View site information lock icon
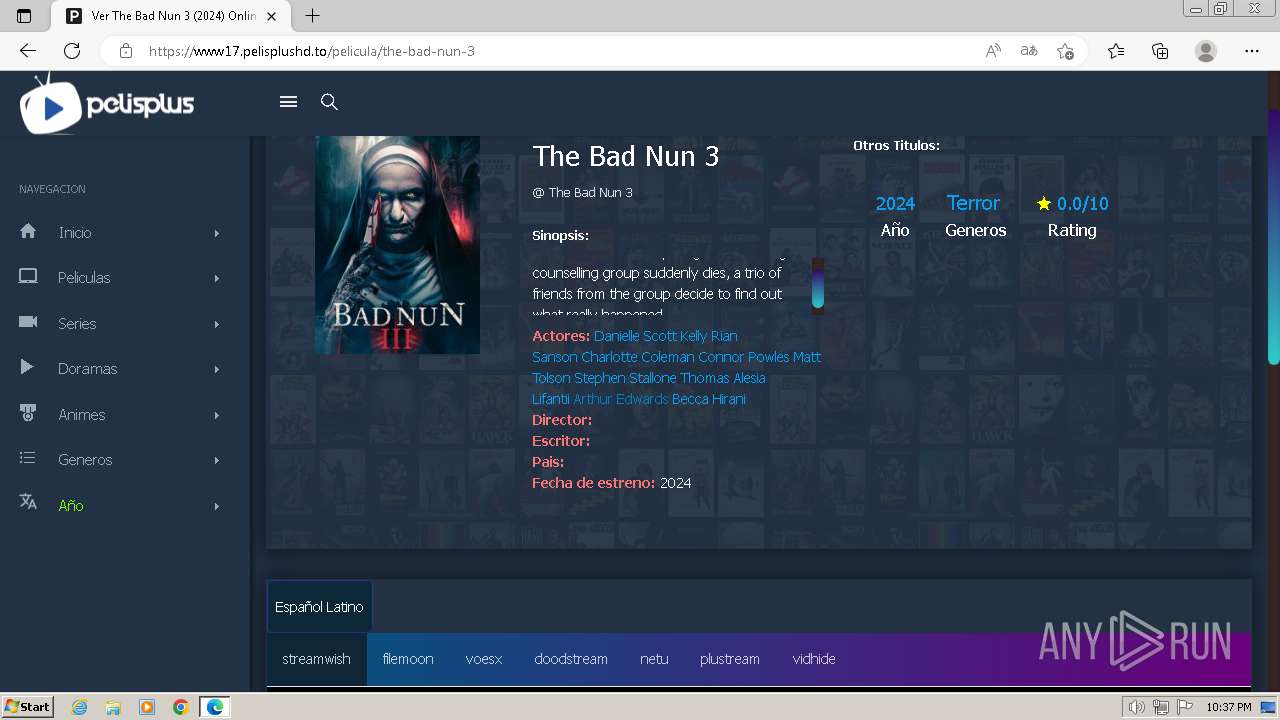Screen dimensions: 1280x720 pyautogui.click(x=126, y=51)
